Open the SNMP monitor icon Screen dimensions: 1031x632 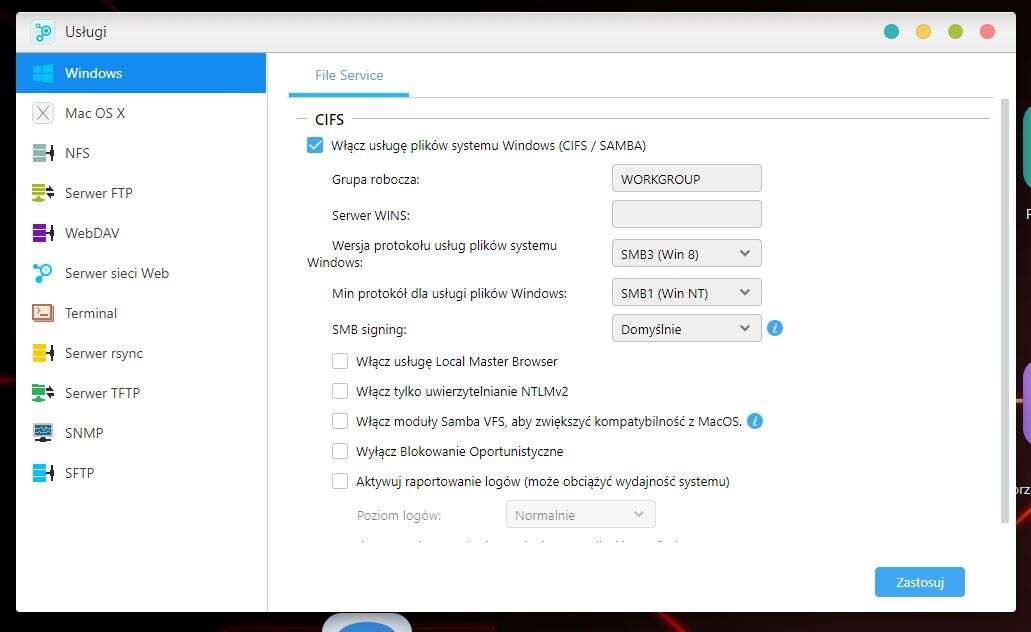(x=43, y=433)
